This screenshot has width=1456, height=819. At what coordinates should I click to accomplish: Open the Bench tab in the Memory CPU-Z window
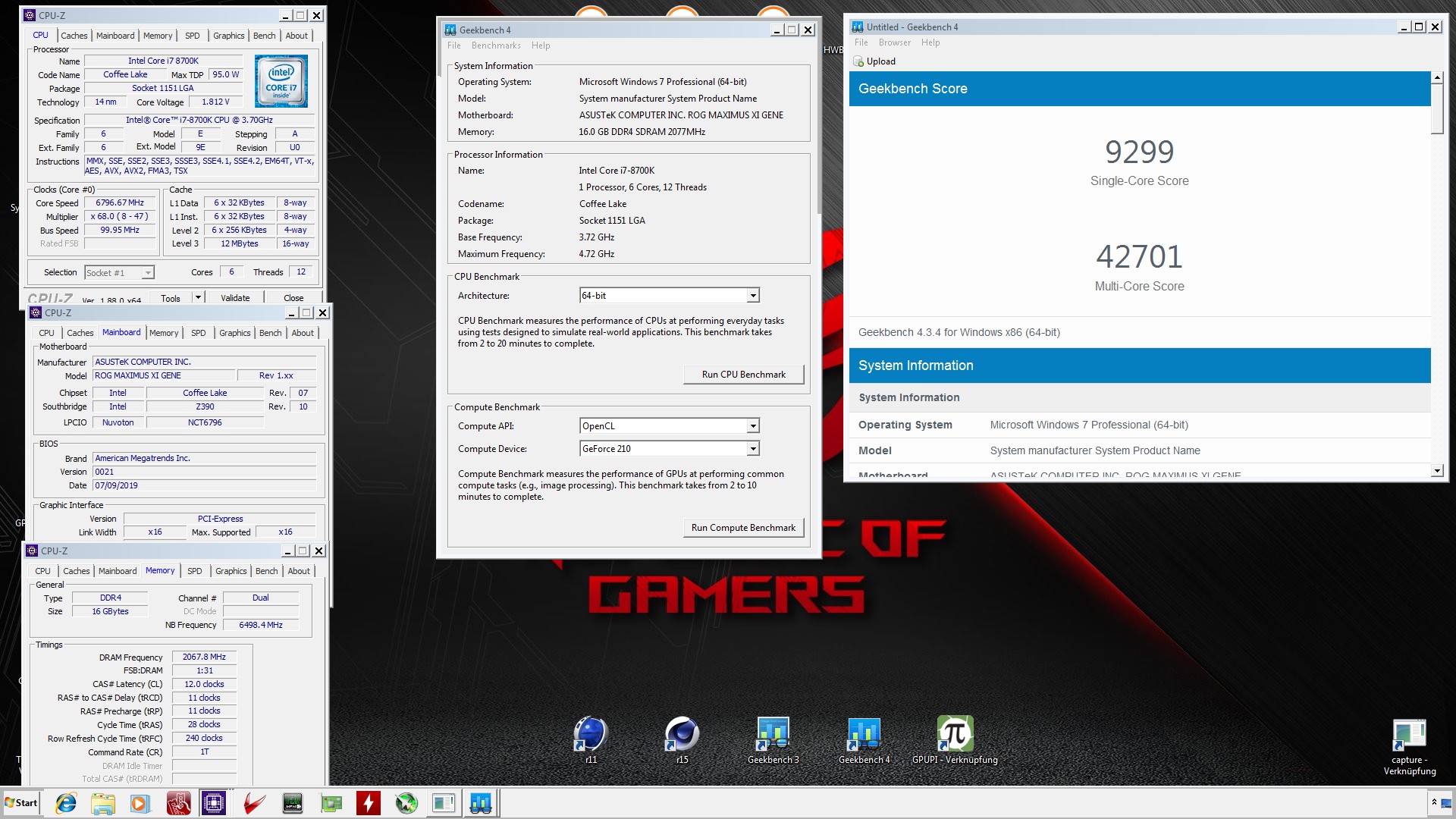click(266, 571)
